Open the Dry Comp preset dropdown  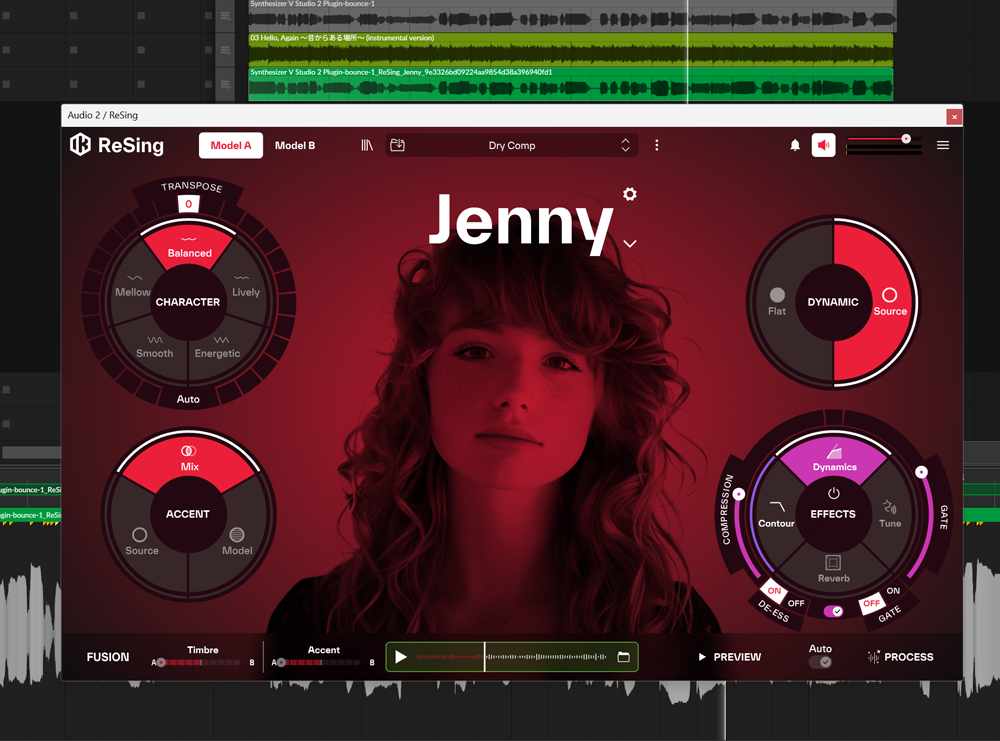[511, 146]
